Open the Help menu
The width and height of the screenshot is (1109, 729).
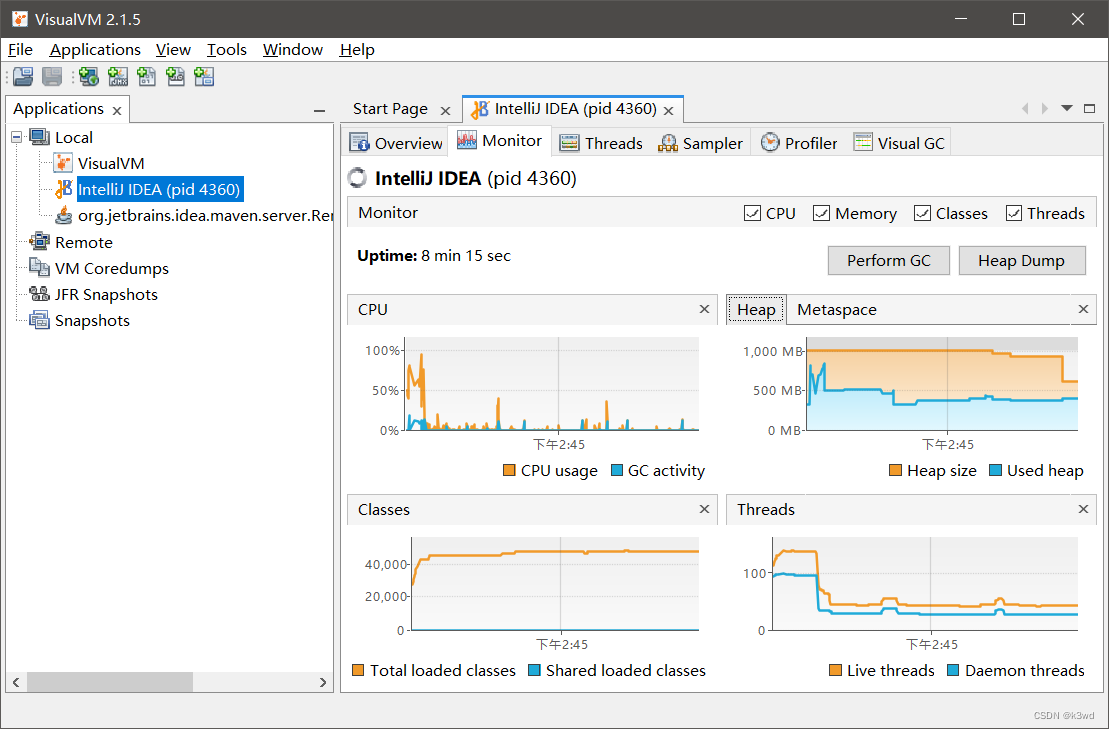(357, 49)
